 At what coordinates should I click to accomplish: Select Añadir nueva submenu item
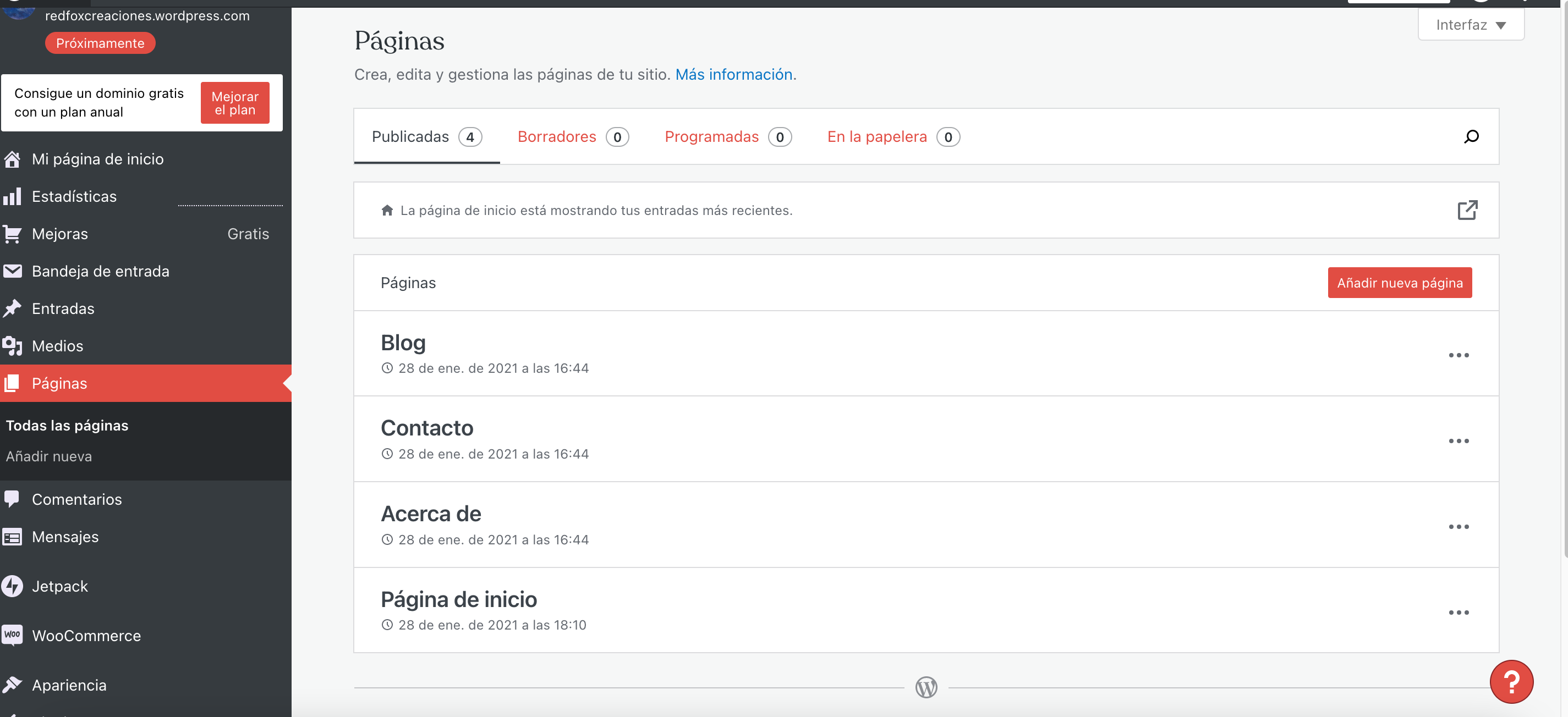(49, 457)
